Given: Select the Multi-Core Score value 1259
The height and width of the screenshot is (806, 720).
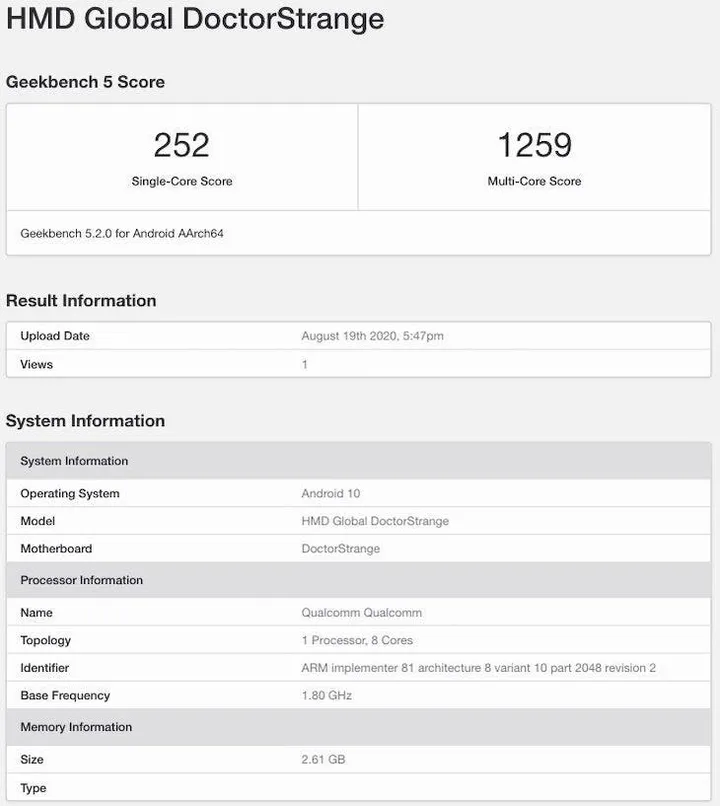Looking at the screenshot, I should (x=535, y=143).
